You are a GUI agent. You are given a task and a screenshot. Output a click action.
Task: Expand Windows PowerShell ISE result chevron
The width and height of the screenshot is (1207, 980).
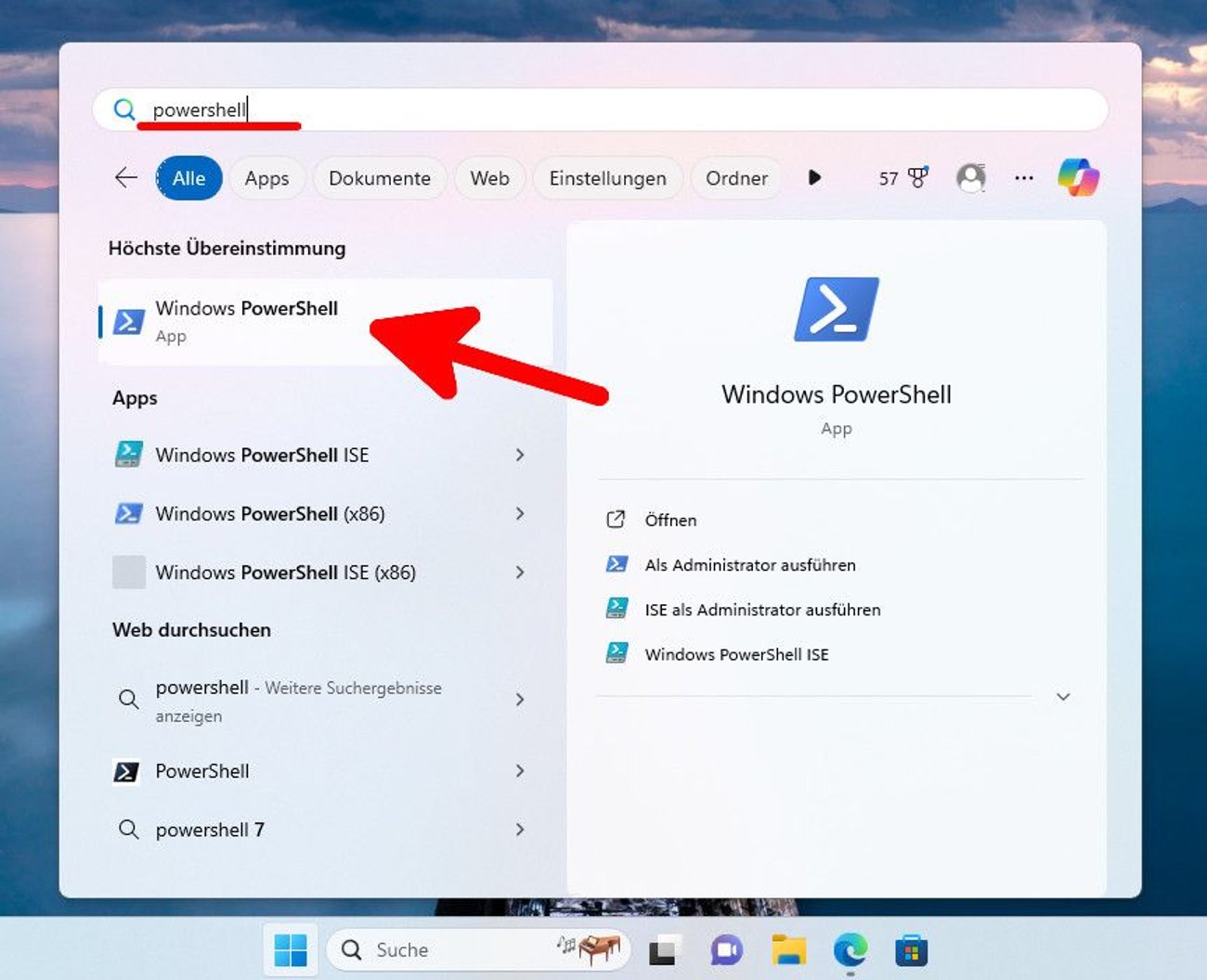coord(520,455)
